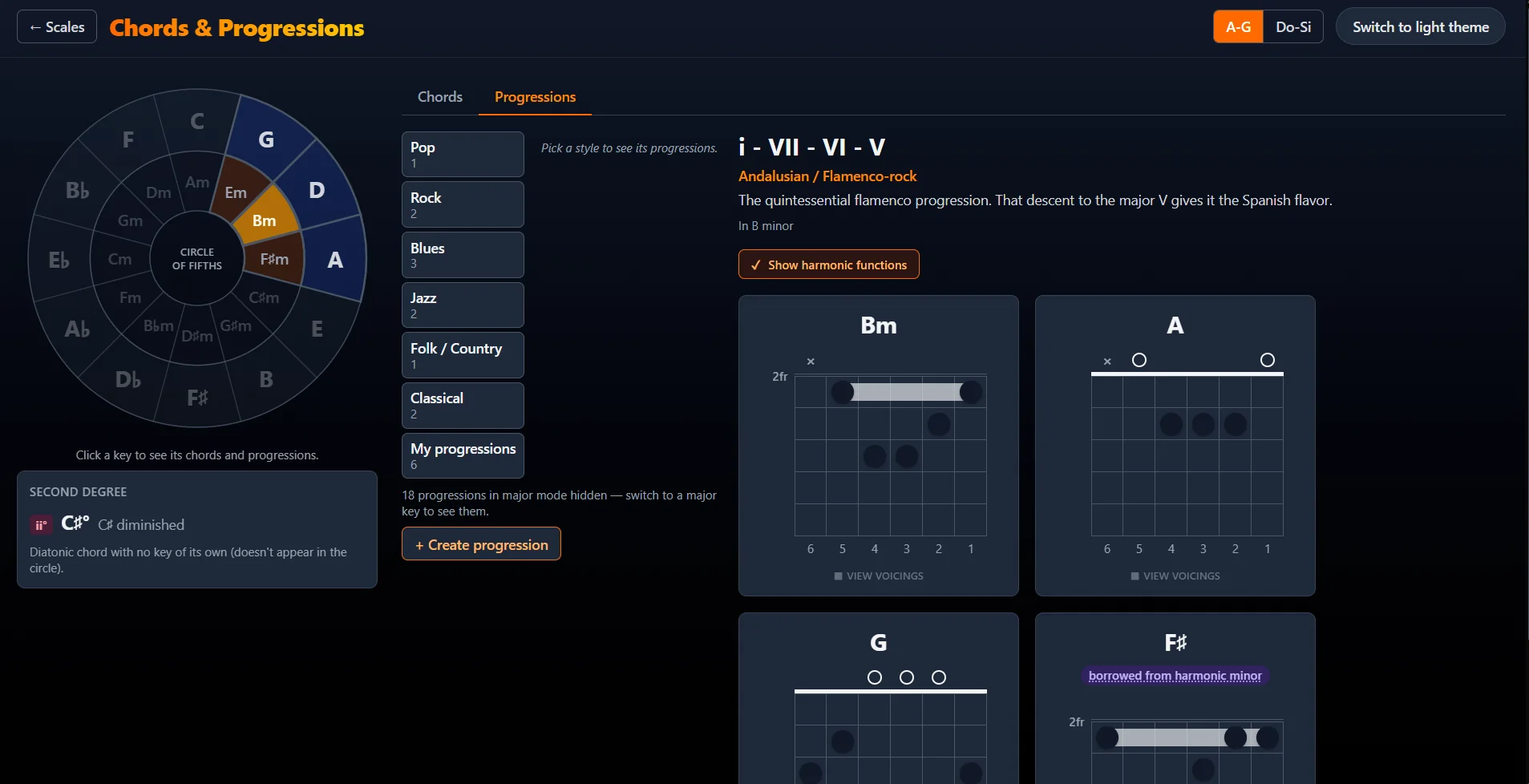This screenshot has width=1529, height=784.
Task: Click borrowed from harmonic minor tag
Action: tap(1175, 676)
